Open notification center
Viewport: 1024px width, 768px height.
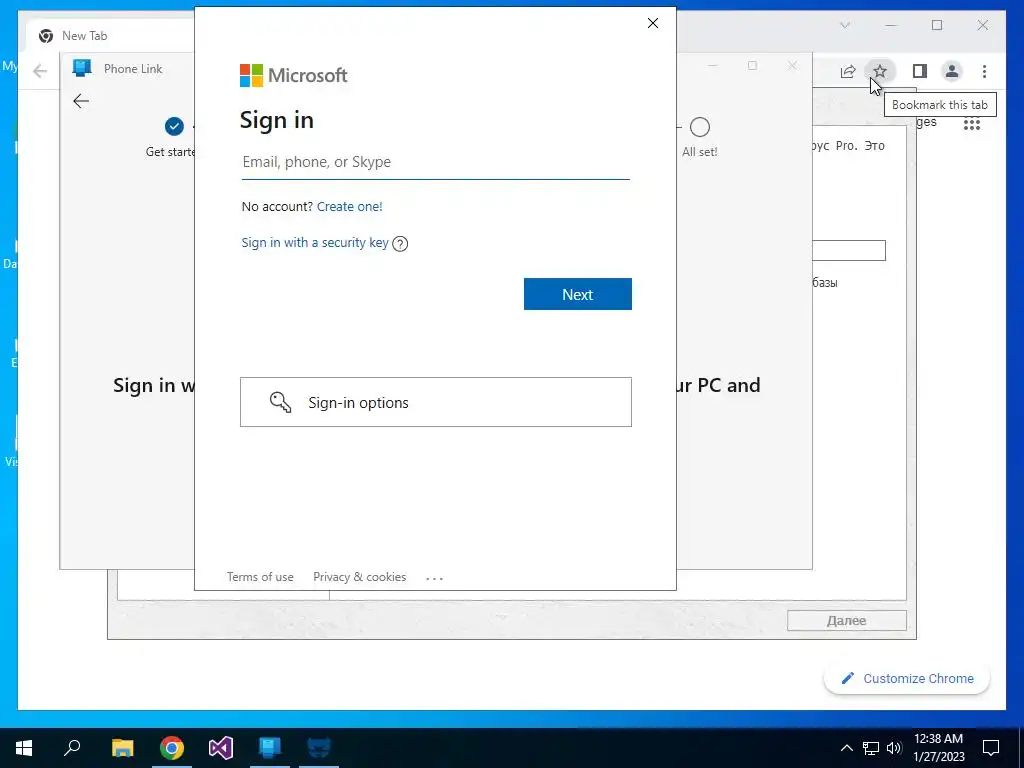[991, 748]
